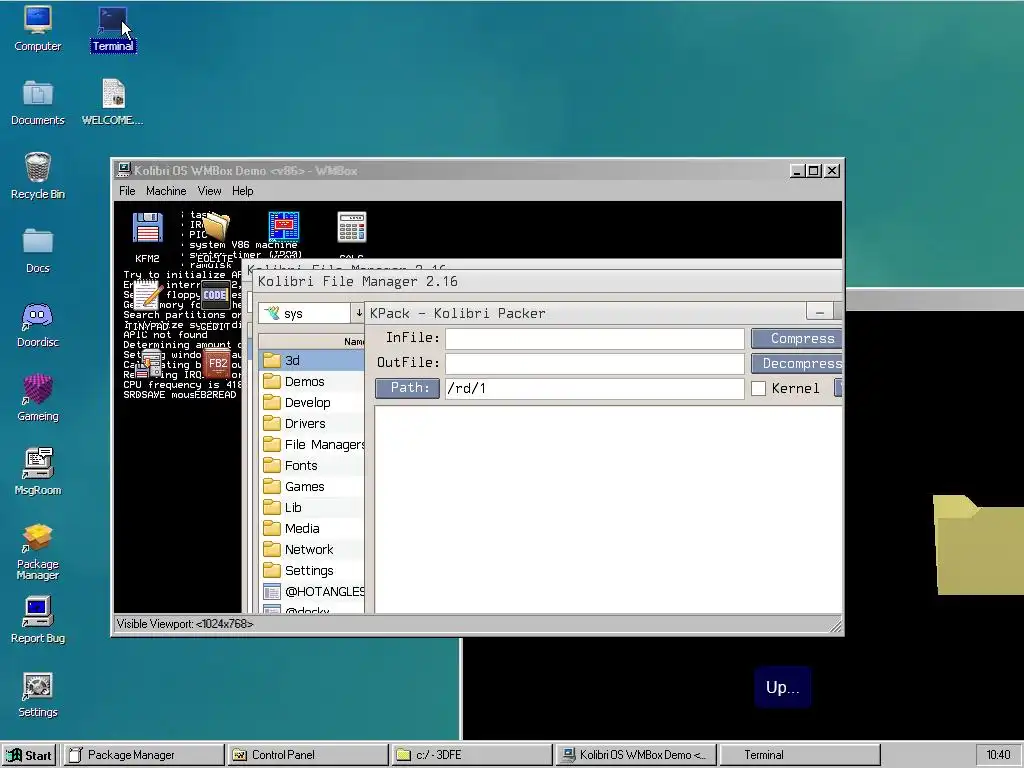Open the WELCOME text file icon
Viewport: 1024px width, 768px height.
[113, 103]
